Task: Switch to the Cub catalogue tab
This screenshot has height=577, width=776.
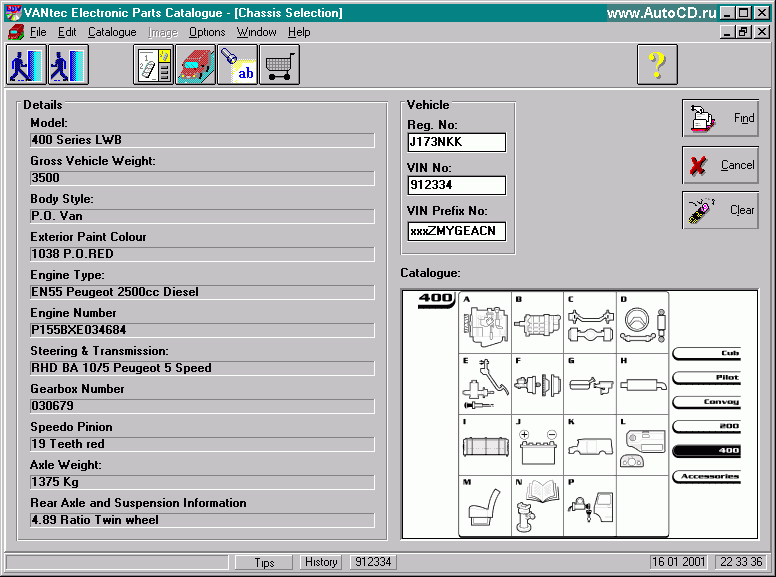Action: [x=707, y=353]
